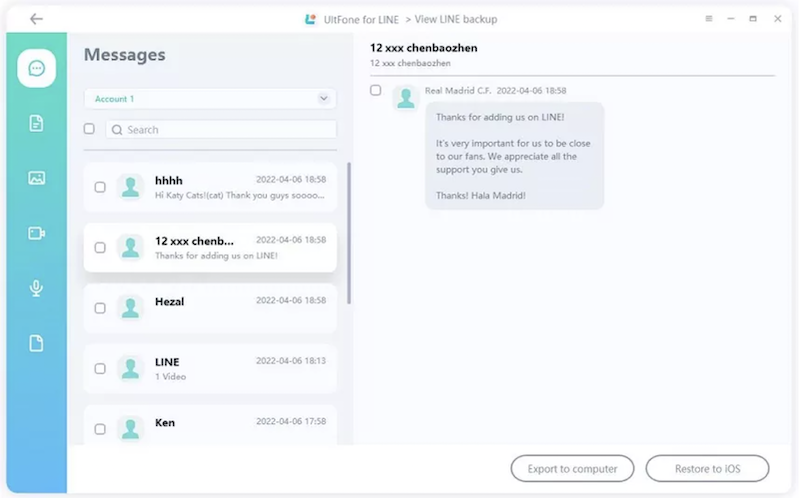Image resolution: width=800 pixels, height=498 pixels.
Task: Open the files sidebar icon at bottom
Action: click(37, 343)
